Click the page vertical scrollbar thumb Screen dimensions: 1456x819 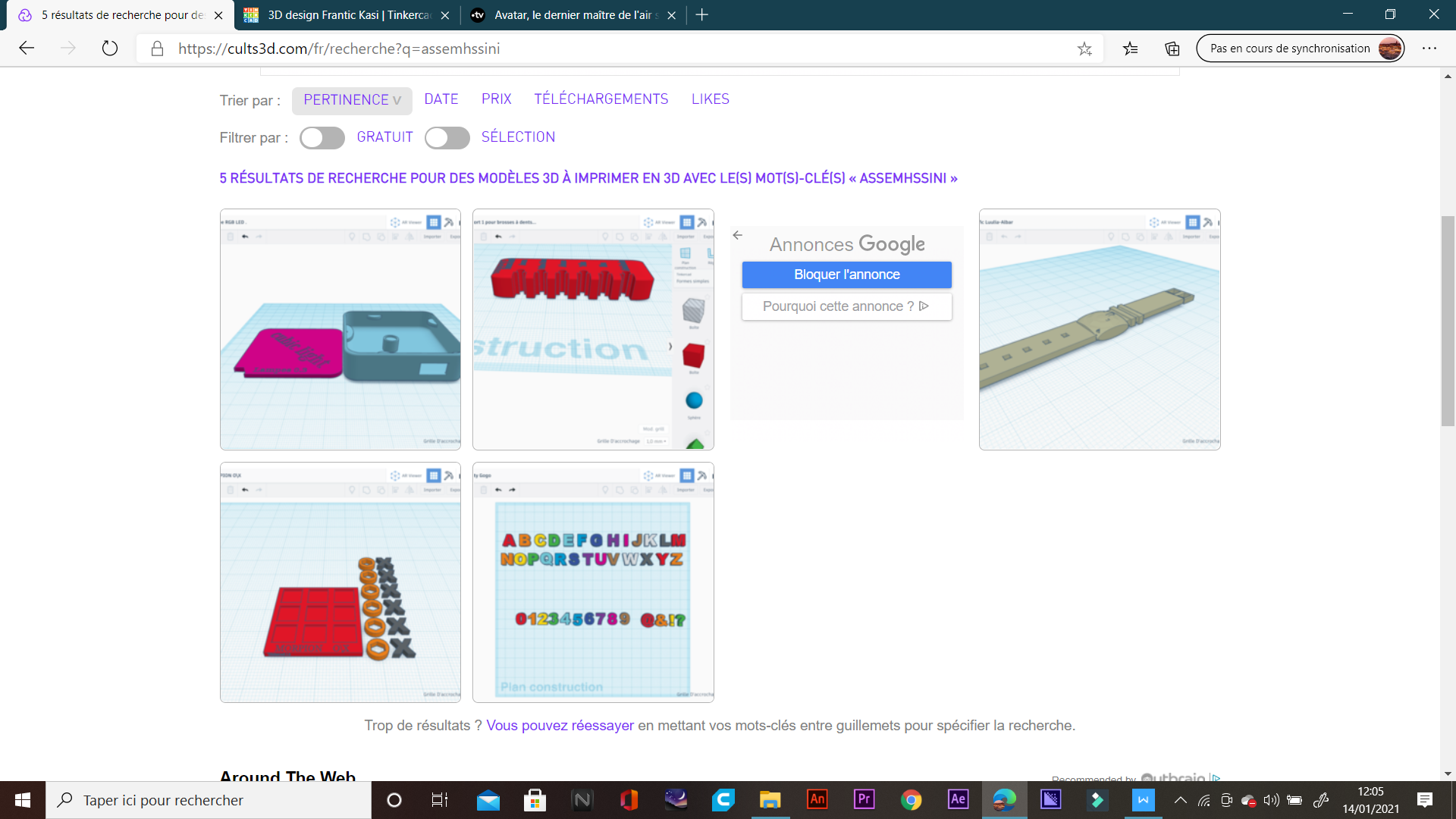coord(1448,321)
